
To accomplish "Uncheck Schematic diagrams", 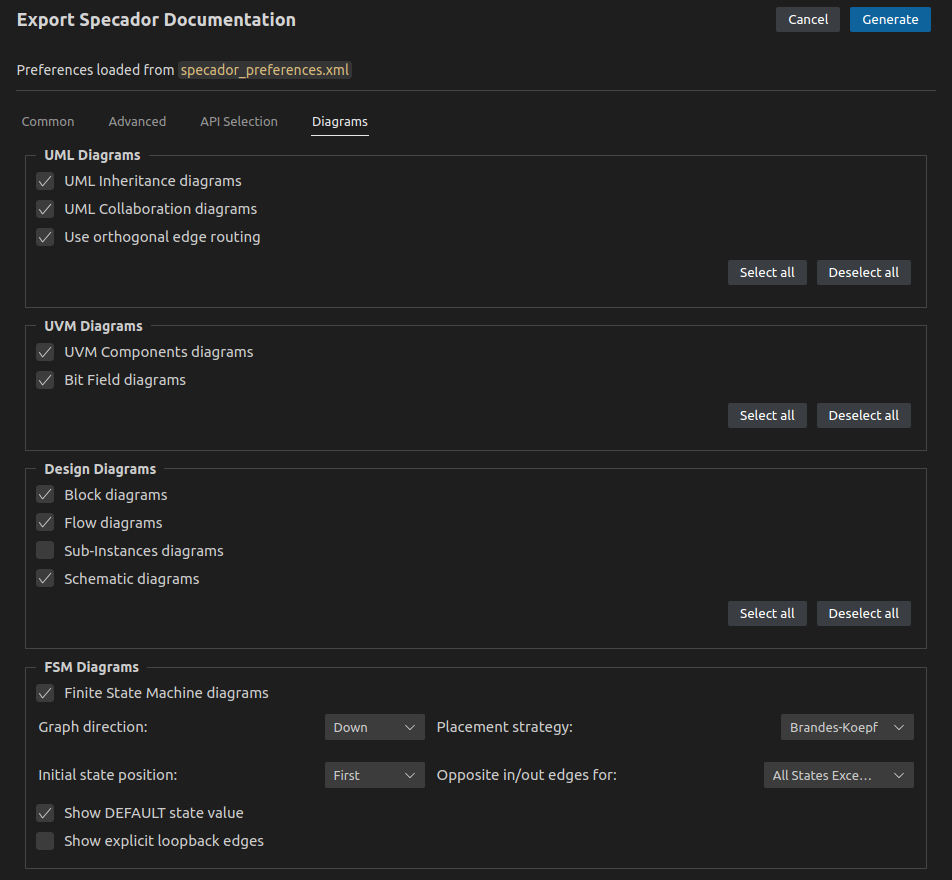I will 45,578.
